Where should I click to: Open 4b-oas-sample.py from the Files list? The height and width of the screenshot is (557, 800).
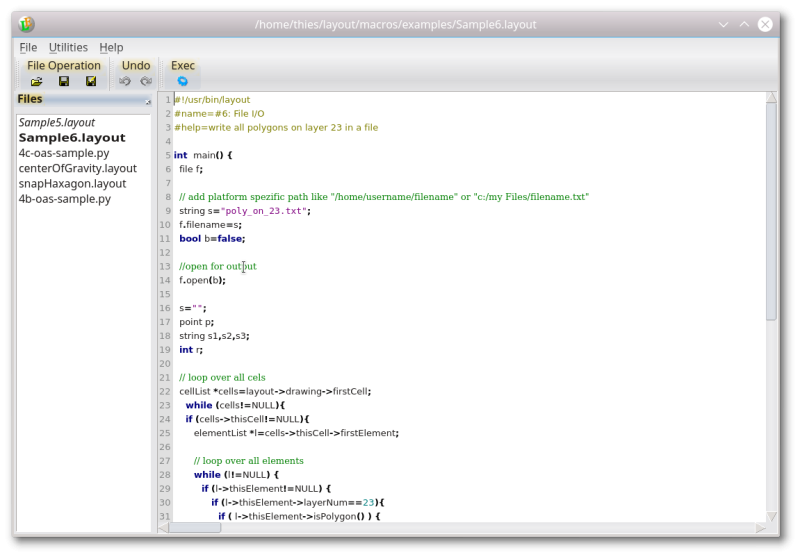click(65, 199)
